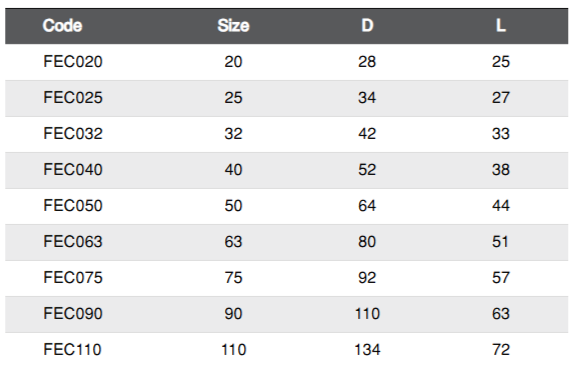Click D value 80 in FEC063 row
Screen dimensions: 575x367
pos(367,242)
